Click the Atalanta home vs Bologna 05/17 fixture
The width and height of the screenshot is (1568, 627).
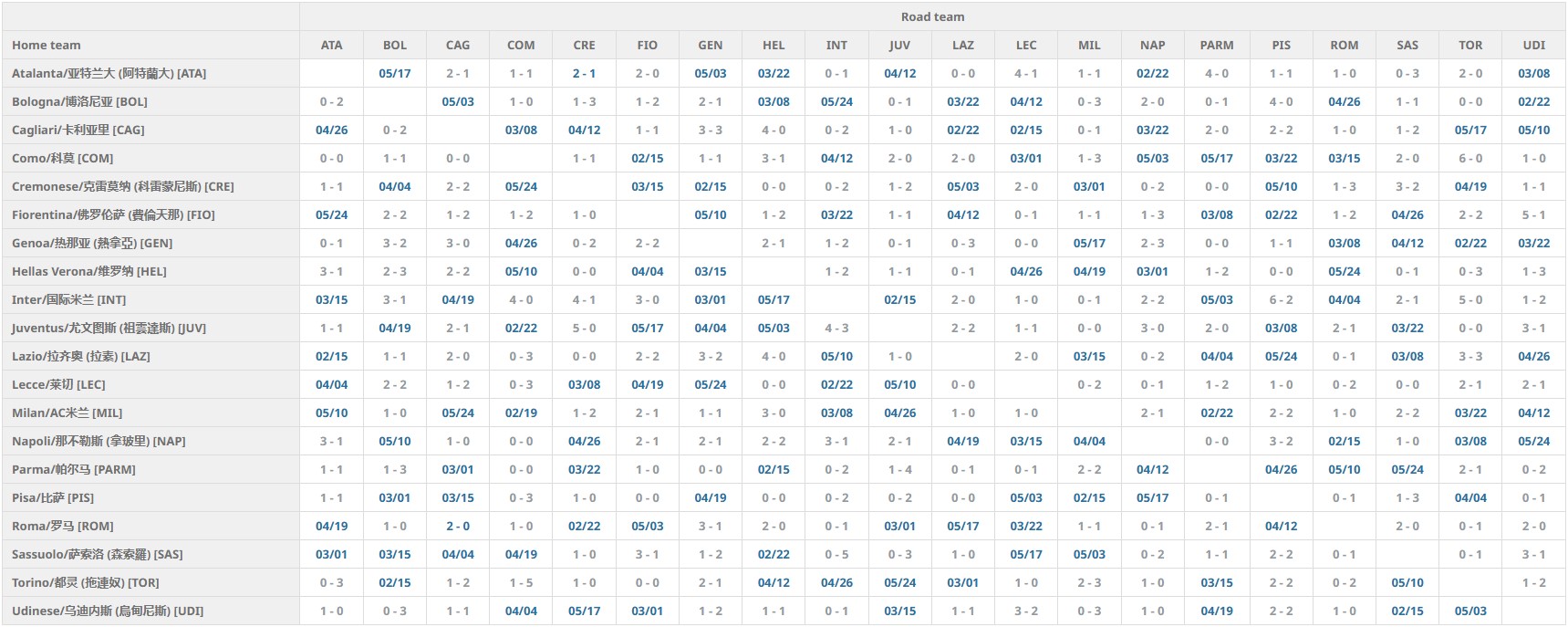click(395, 73)
